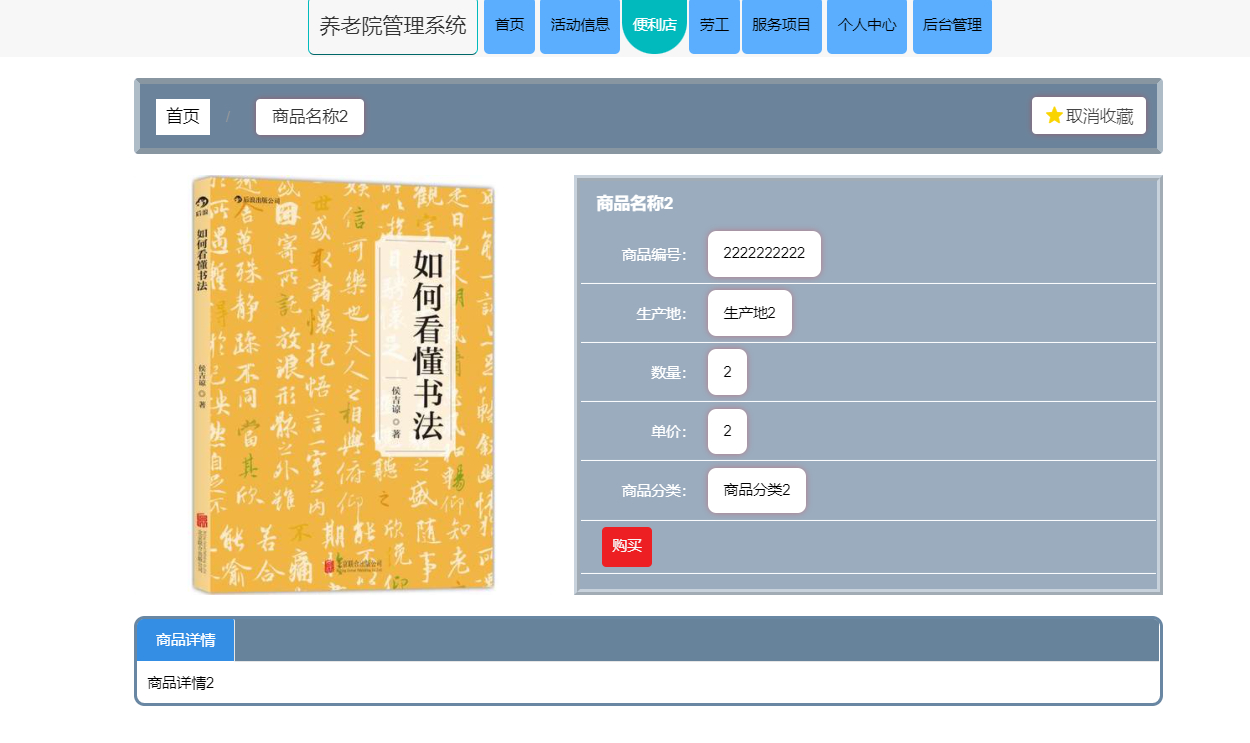Click the red 购买 purchase button
This screenshot has height=743, width=1250.
click(626, 547)
